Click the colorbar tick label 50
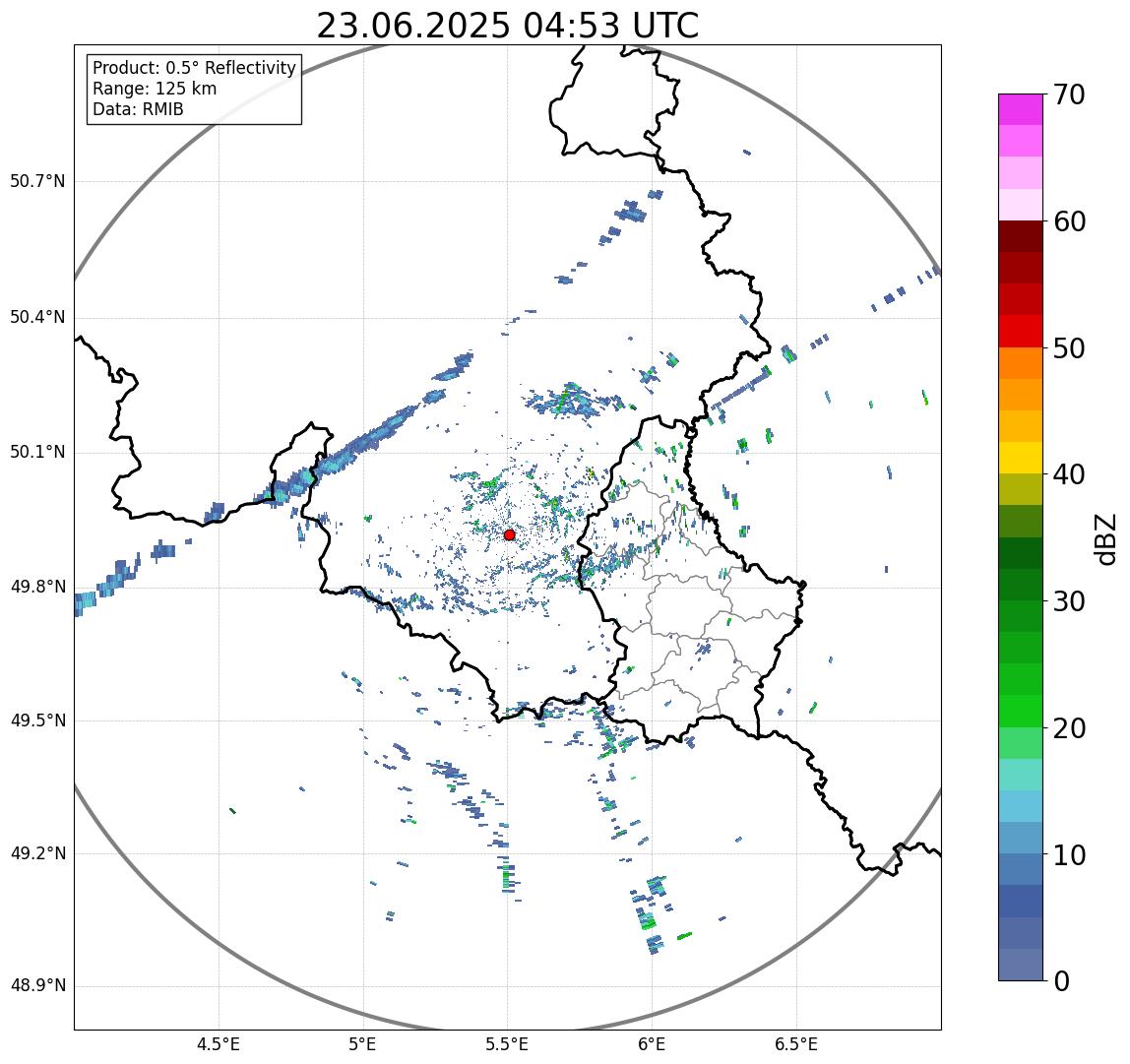 1069,348
